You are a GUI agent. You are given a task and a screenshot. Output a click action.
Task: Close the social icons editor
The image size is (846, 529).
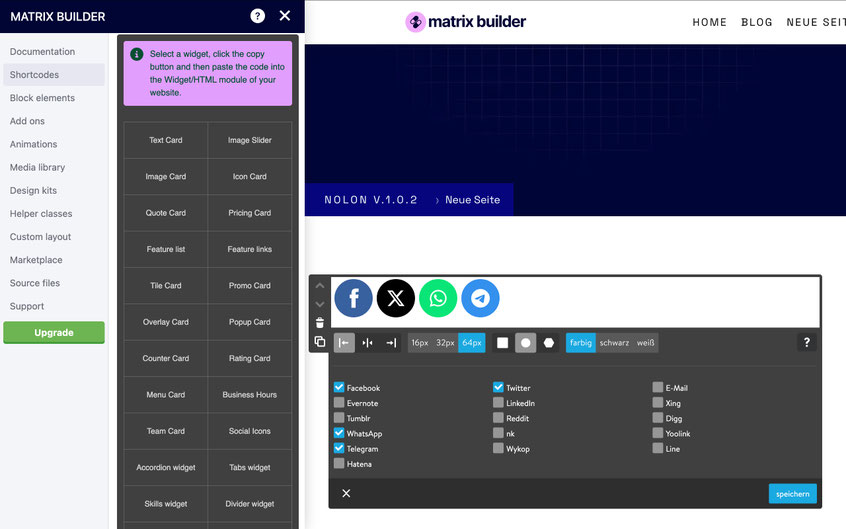[346, 493]
